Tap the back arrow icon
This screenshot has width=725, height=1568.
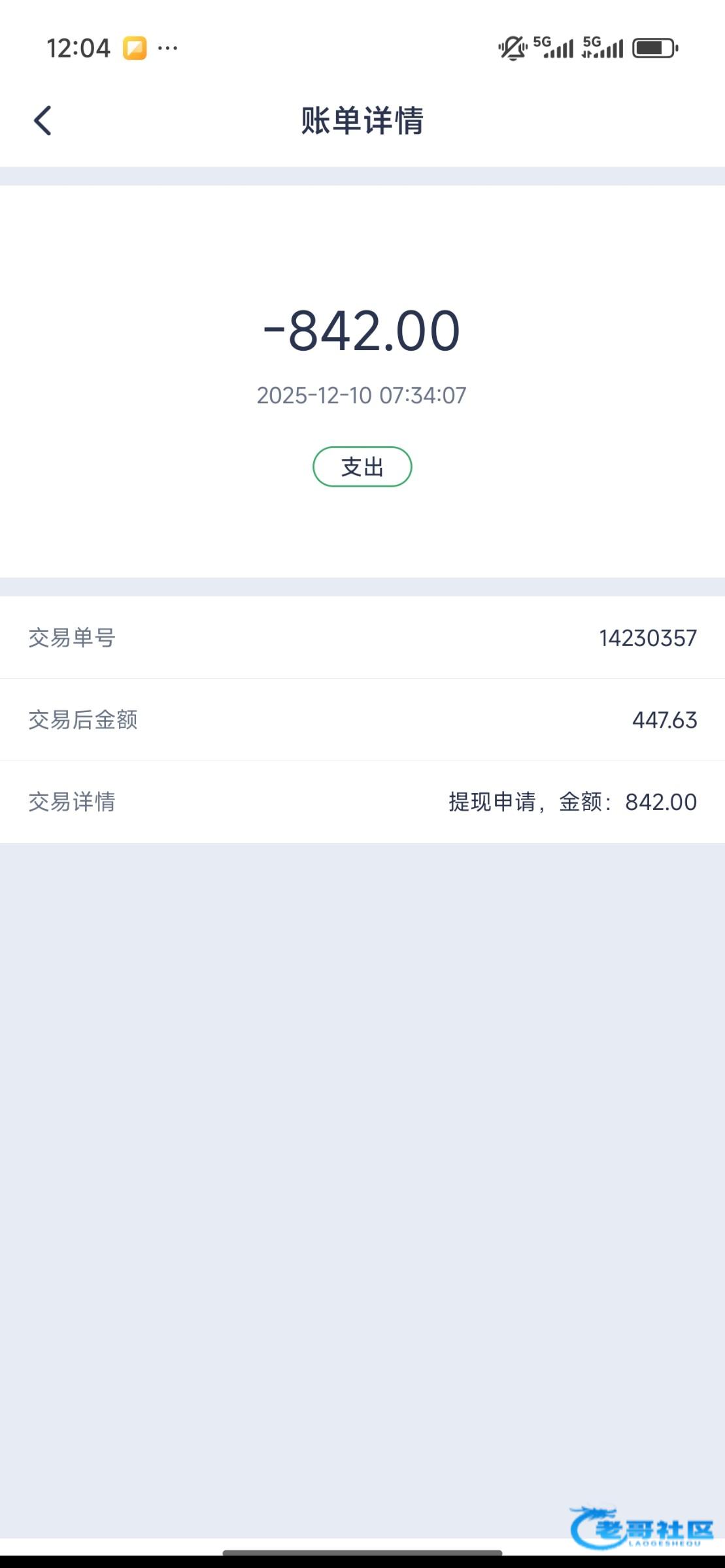(x=42, y=121)
